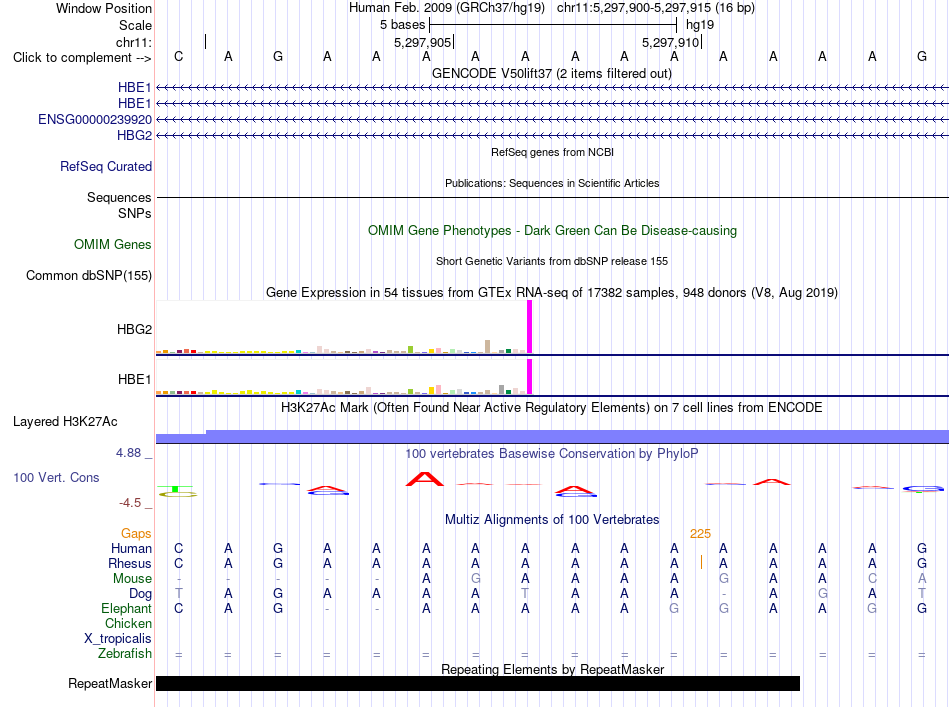Click the 100 Vert. Cons track label
950x707 pixels.
pyautogui.click(x=56, y=477)
